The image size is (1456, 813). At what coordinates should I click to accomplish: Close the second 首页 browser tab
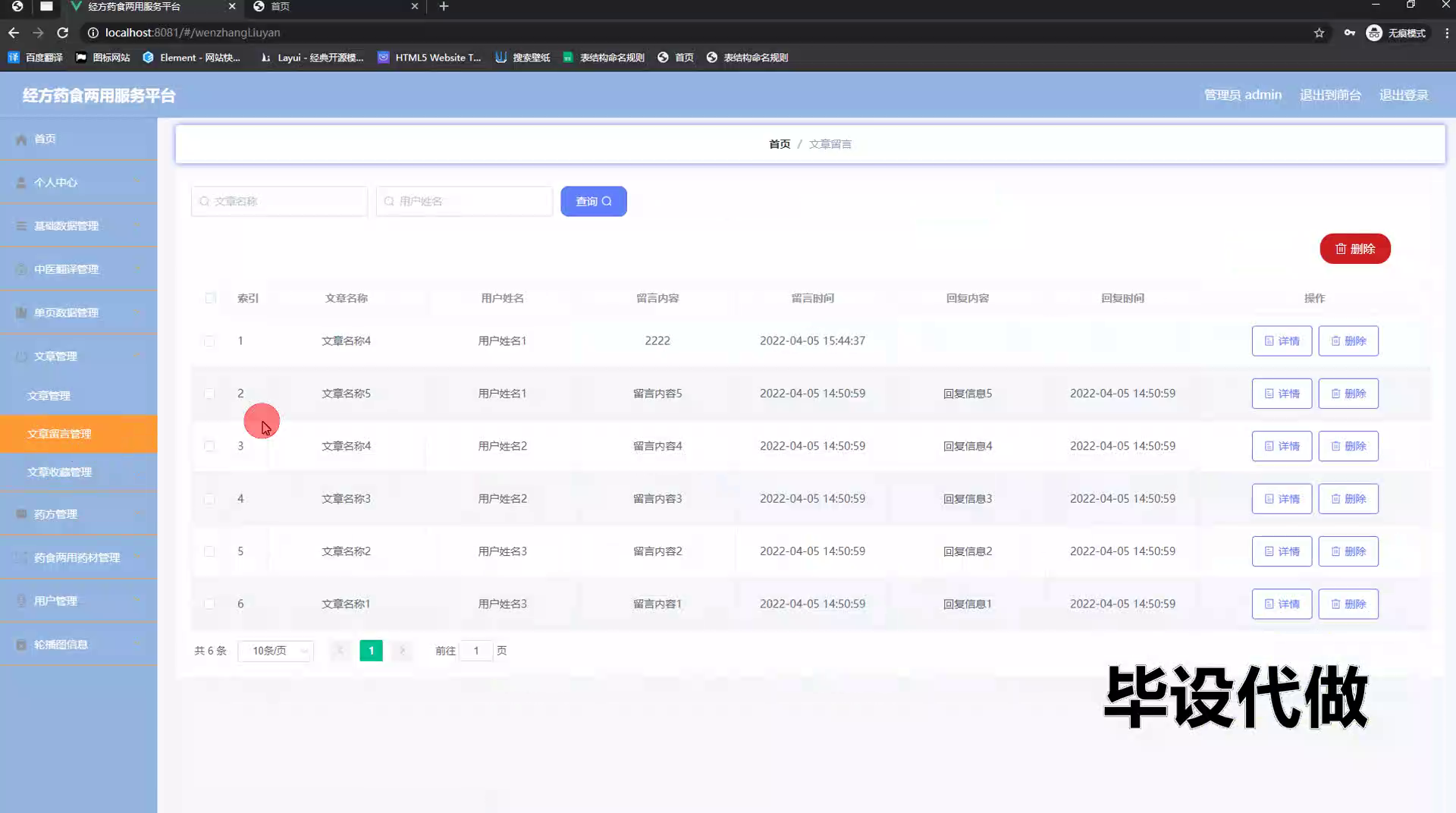(414, 7)
